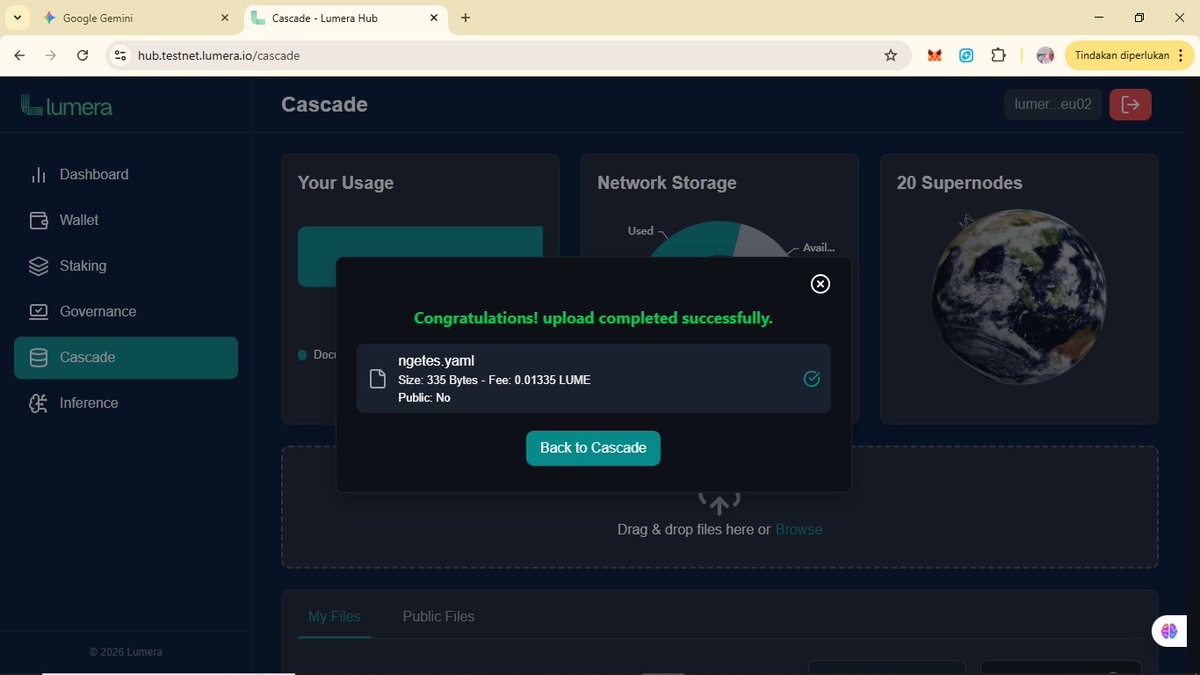This screenshot has width=1200, height=675.
Task: Click the red logout icon button
Action: tap(1131, 105)
